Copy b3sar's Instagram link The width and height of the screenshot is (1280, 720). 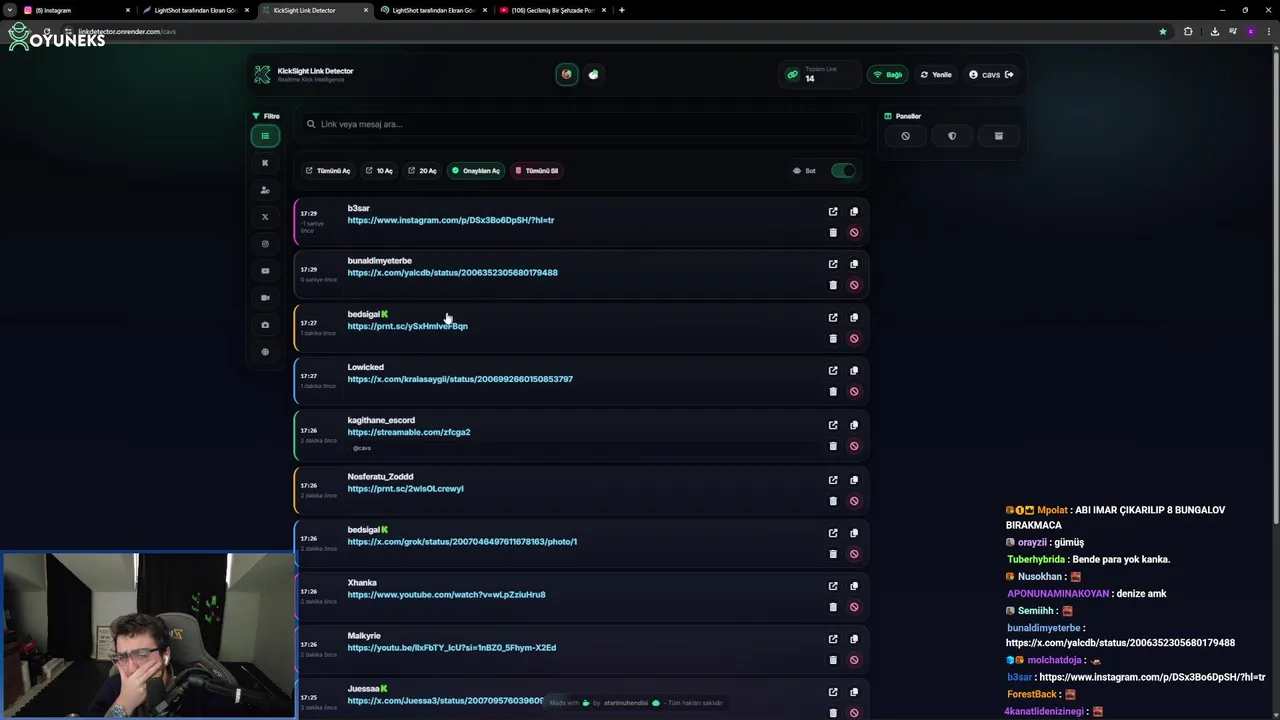click(854, 212)
